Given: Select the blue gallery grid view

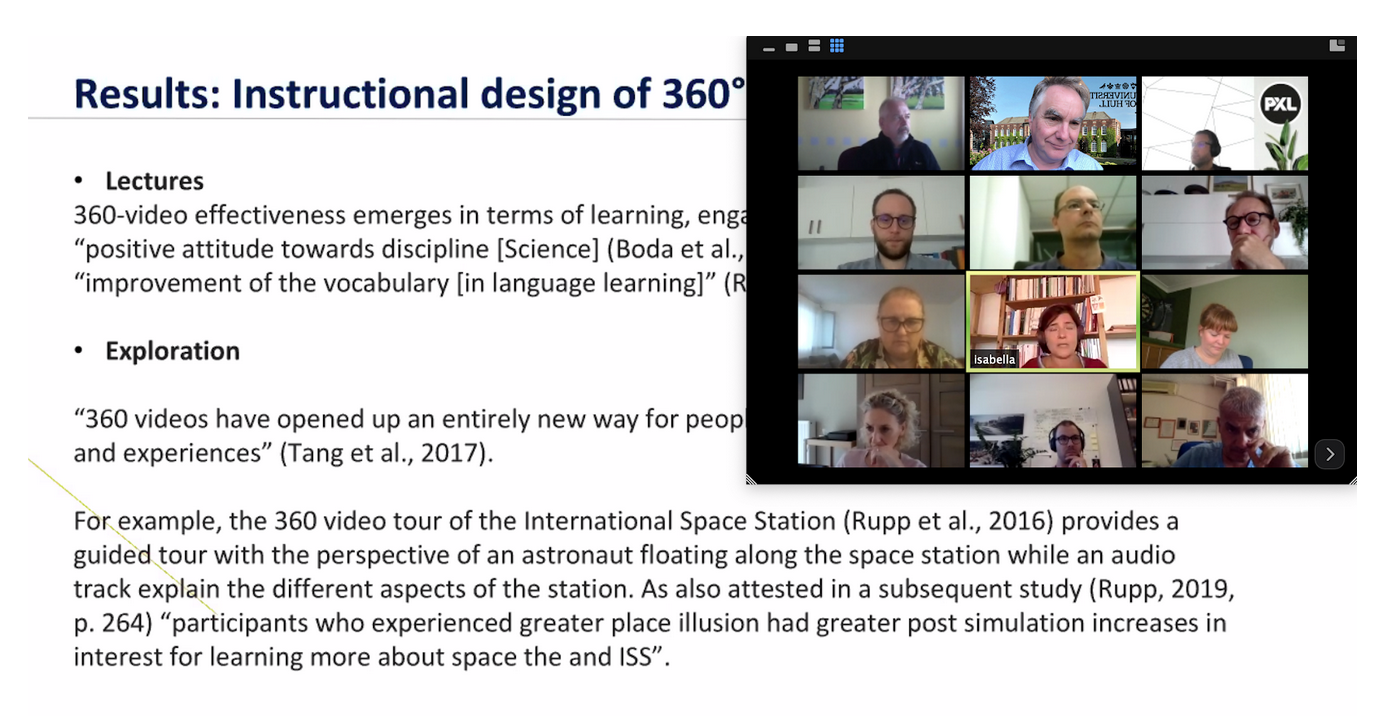Looking at the screenshot, I should (837, 46).
